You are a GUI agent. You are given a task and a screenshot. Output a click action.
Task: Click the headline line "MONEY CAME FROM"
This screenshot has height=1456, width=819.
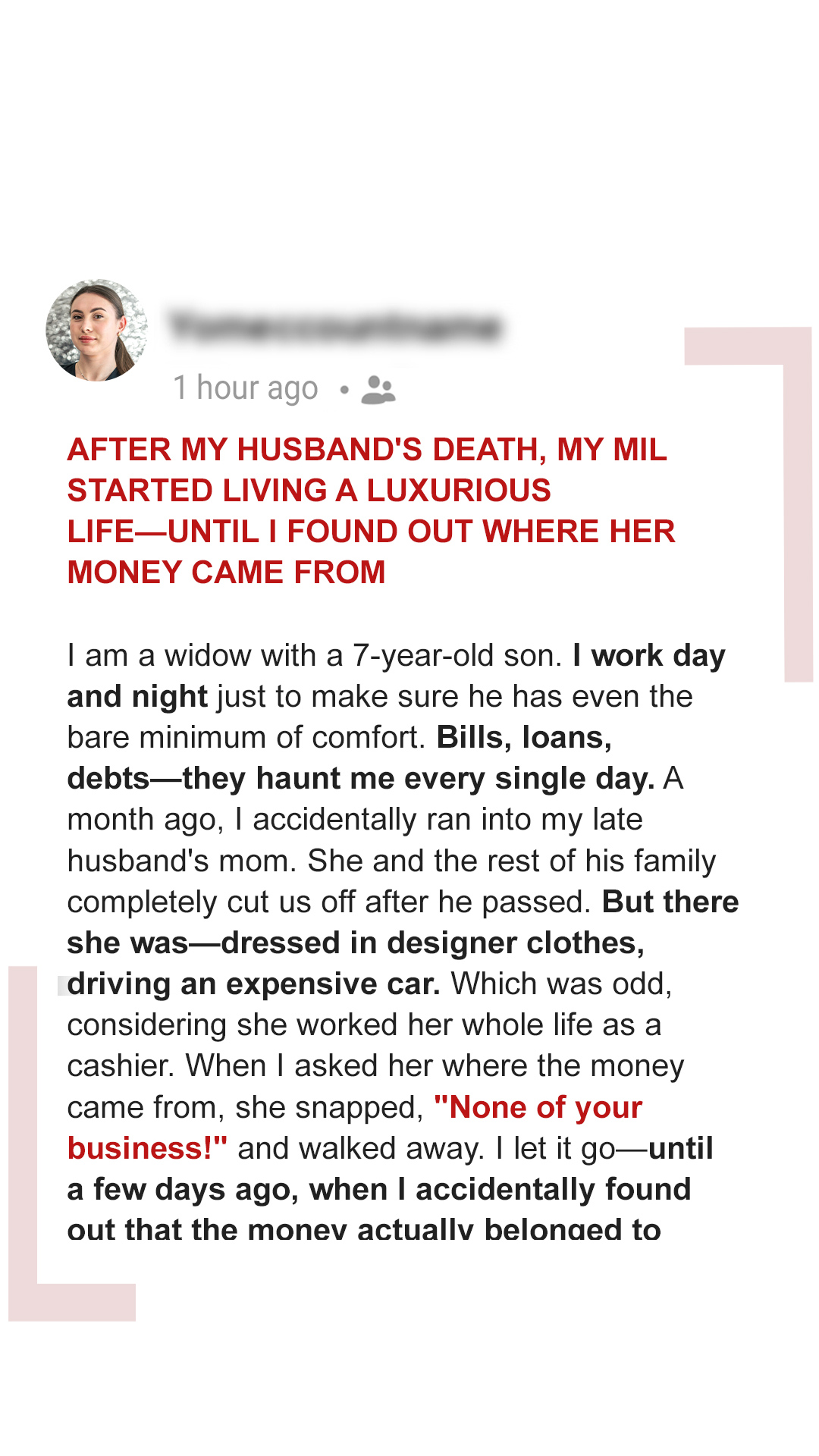pos(226,573)
